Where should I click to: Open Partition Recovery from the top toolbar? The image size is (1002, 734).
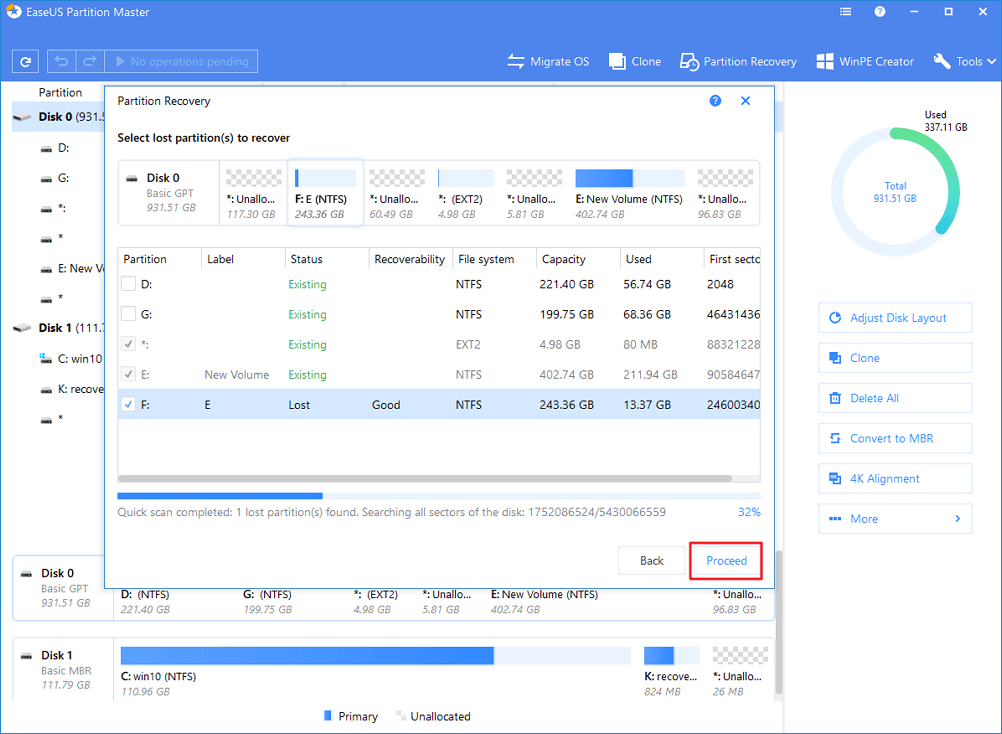coord(739,62)
